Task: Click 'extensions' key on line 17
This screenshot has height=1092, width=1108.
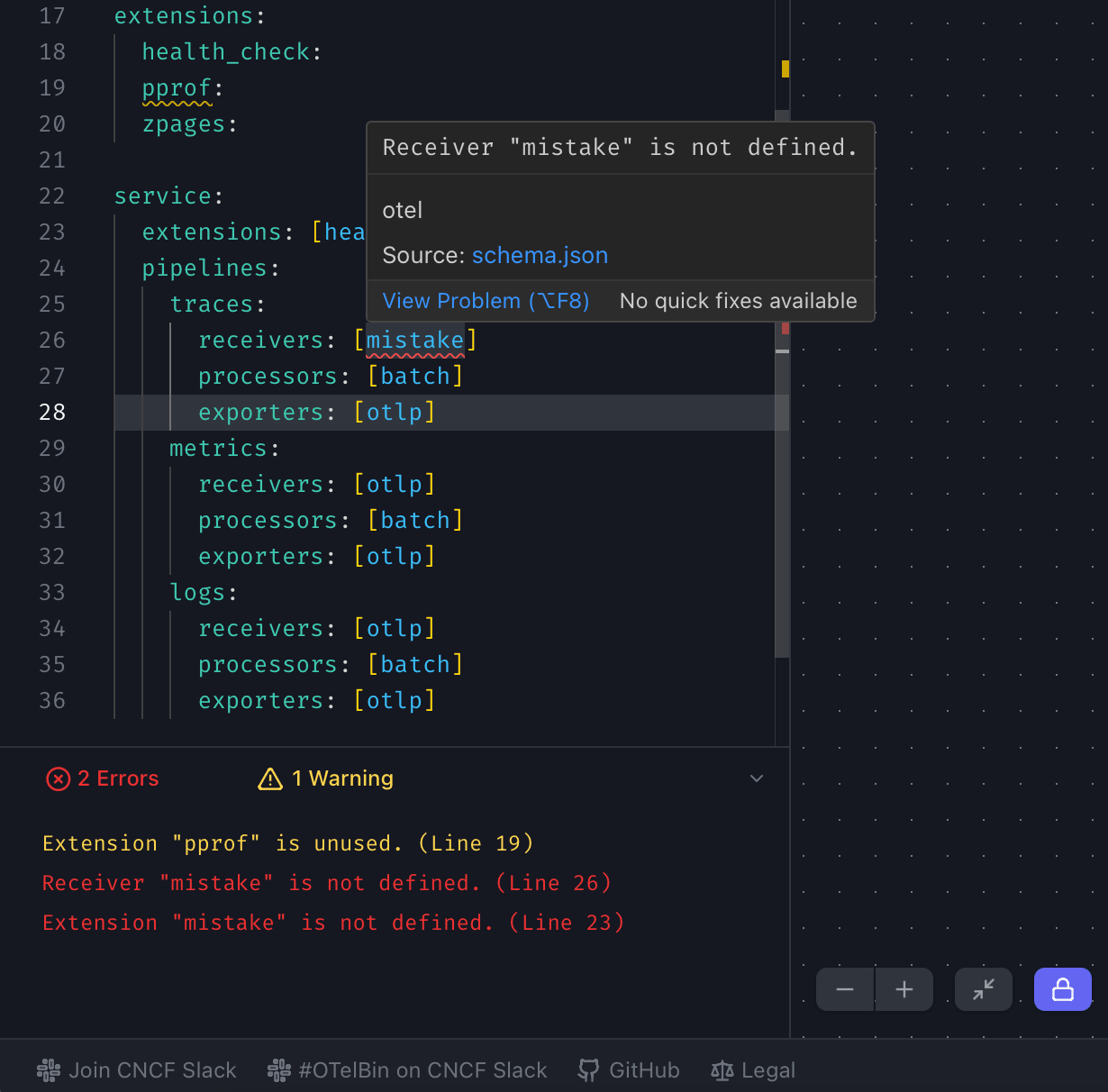Action: coord(184,16)
